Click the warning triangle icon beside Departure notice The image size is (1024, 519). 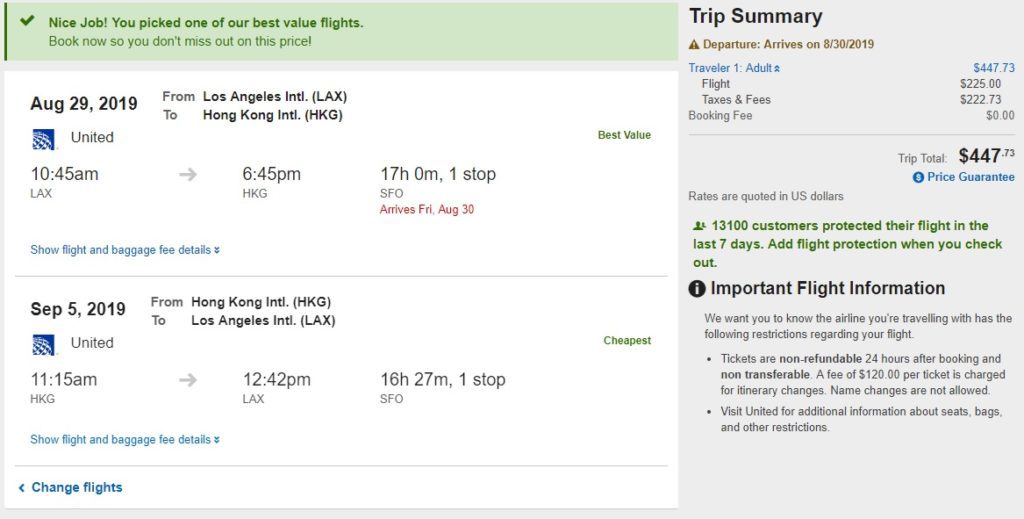pos(694,45)
